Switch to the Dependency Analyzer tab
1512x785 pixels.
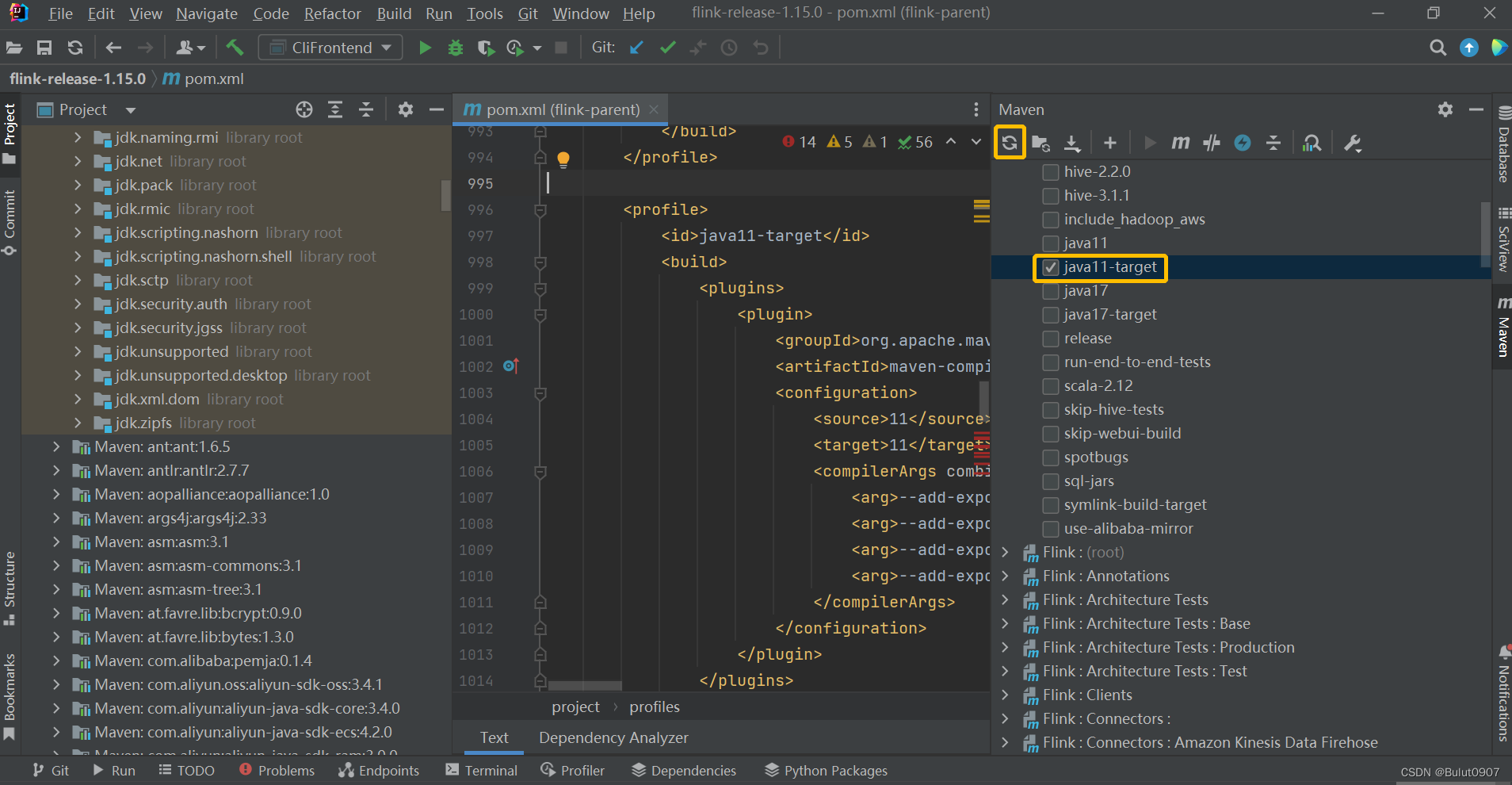pyautogui.click(x=613, y=737)
